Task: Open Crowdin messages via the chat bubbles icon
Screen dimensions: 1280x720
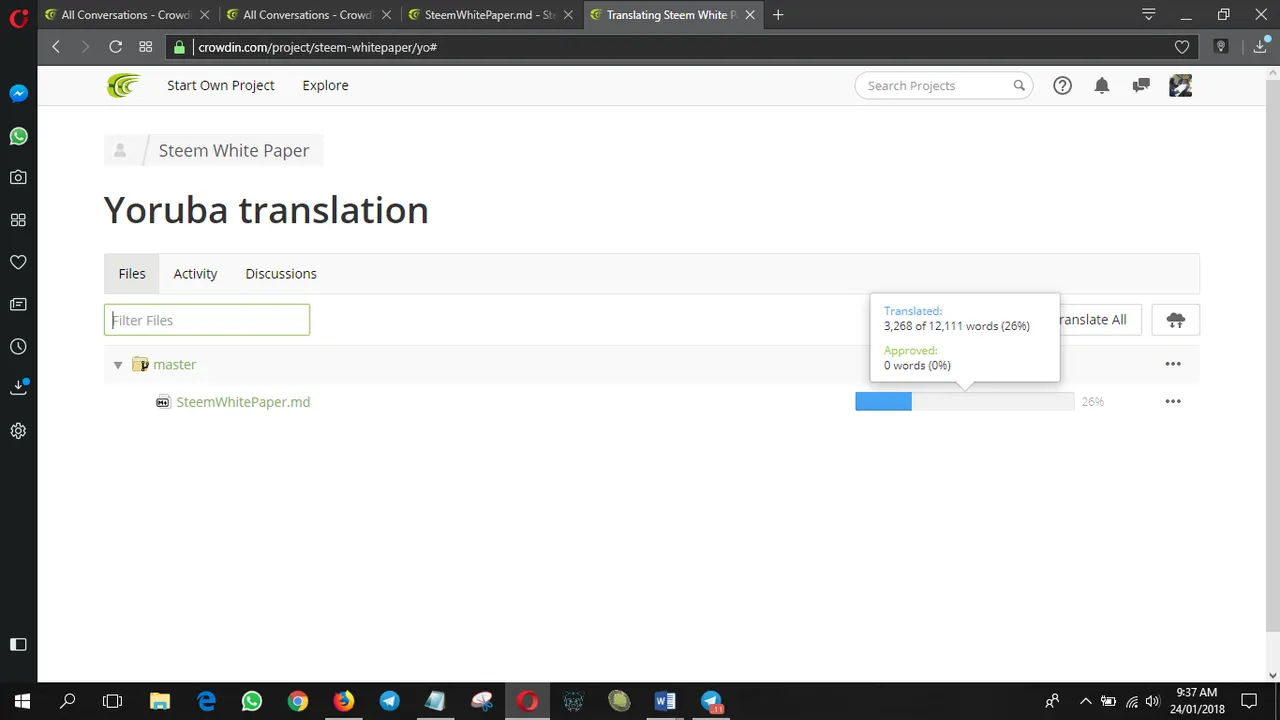Action: [x=1141, y=86]
